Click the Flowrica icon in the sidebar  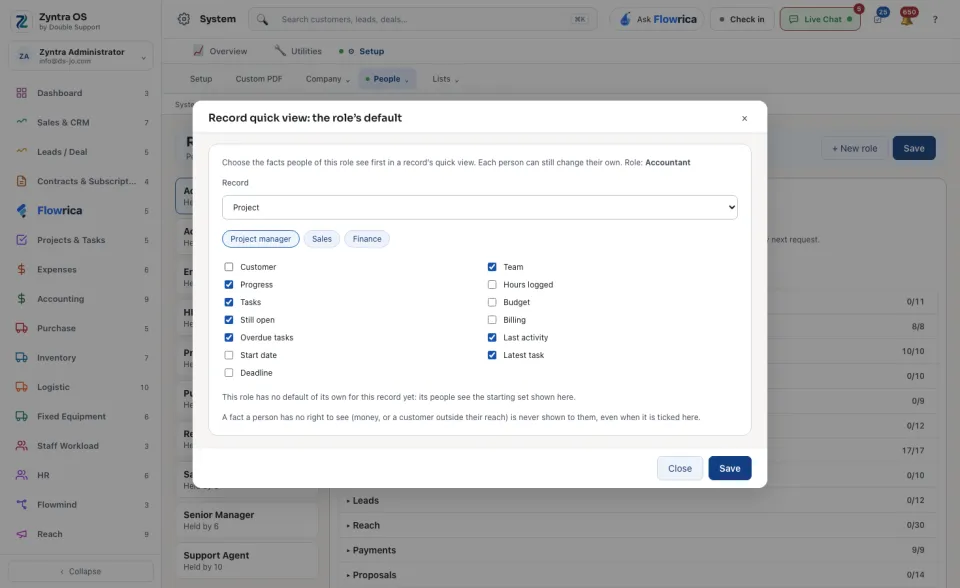(x=21, y=210)
